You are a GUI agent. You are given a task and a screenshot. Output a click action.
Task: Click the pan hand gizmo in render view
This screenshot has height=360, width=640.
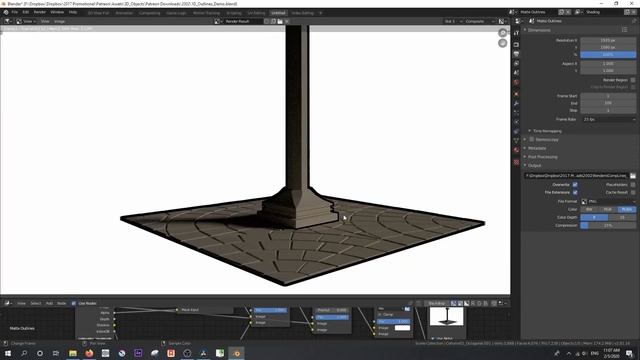click(x=502, y=43)
